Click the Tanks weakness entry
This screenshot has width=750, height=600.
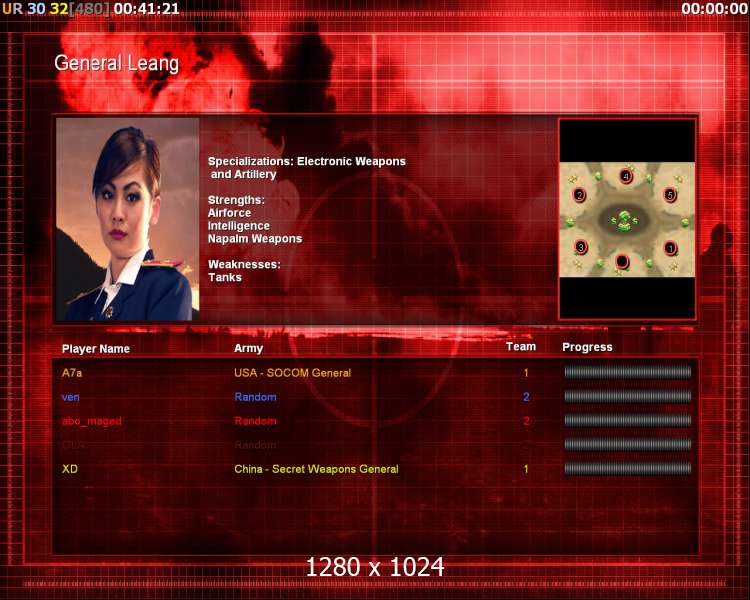pyautogui.click(x=225, y=277)
